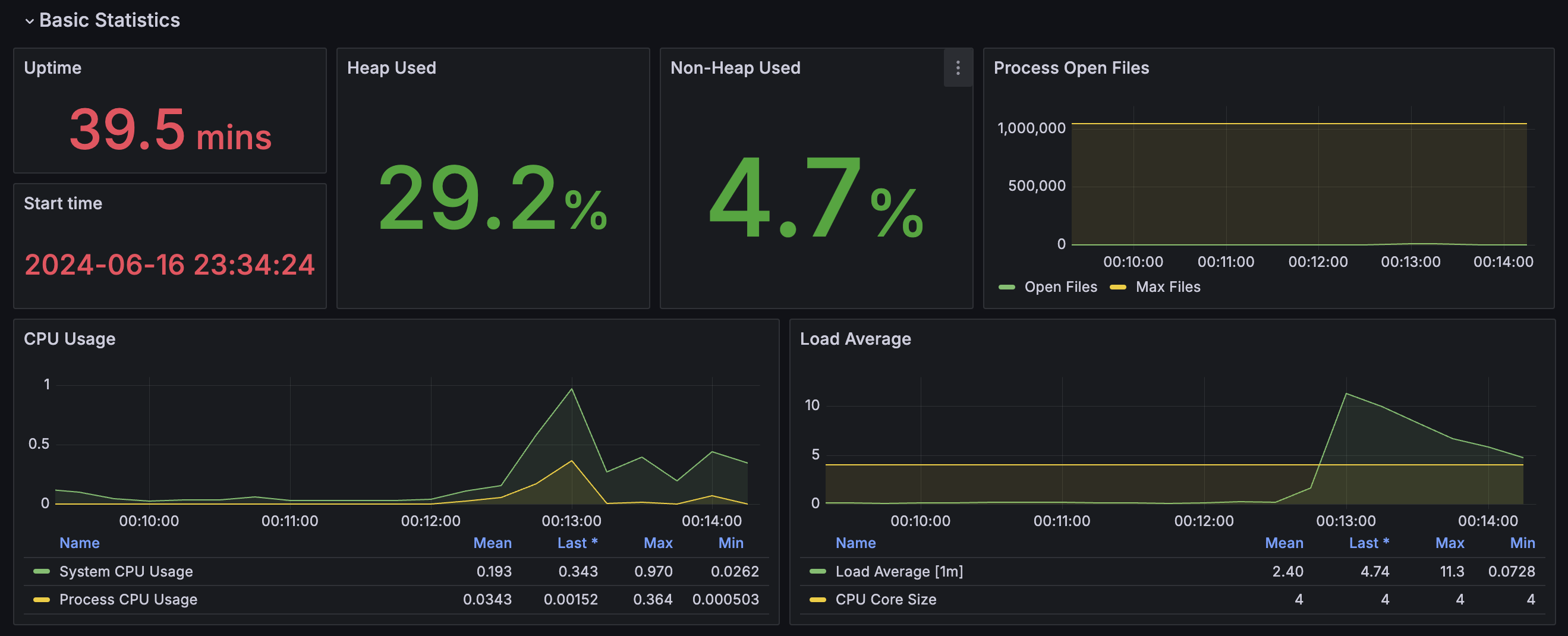Screen dimensions: 1568x636
Task: Sort Load Average legend by Last *
Action: (1369, 543)
